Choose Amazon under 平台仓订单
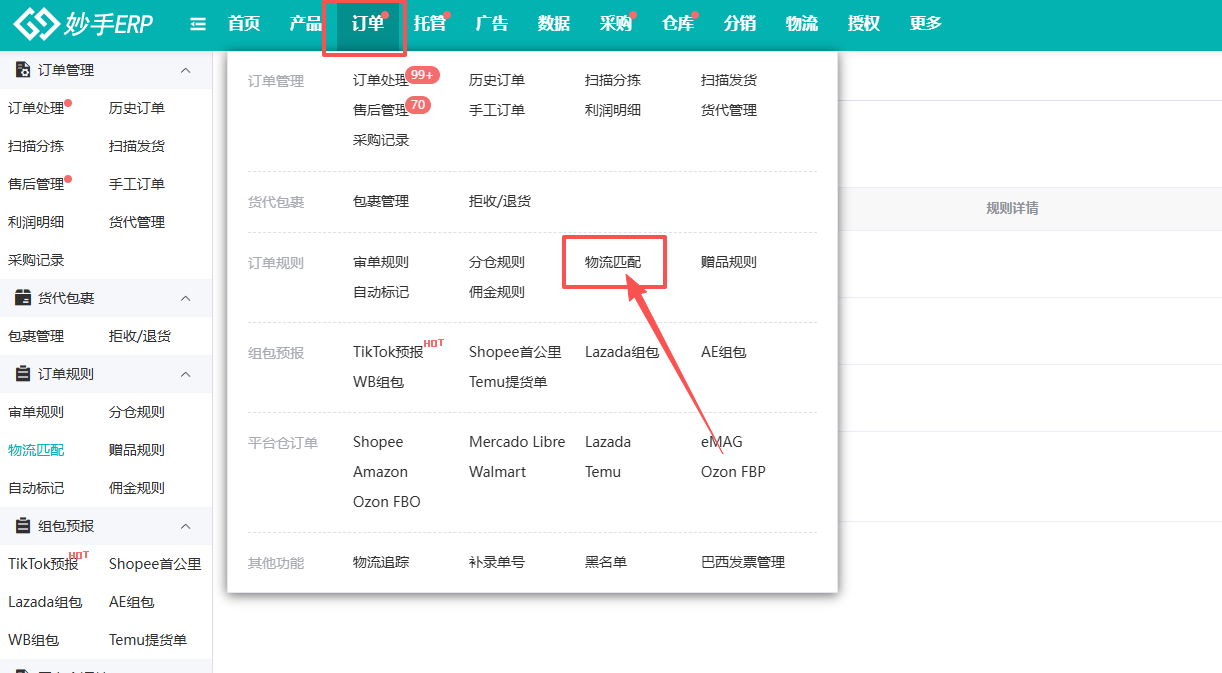This screenshot has height=673, width=1222. (x=380, y=472)
